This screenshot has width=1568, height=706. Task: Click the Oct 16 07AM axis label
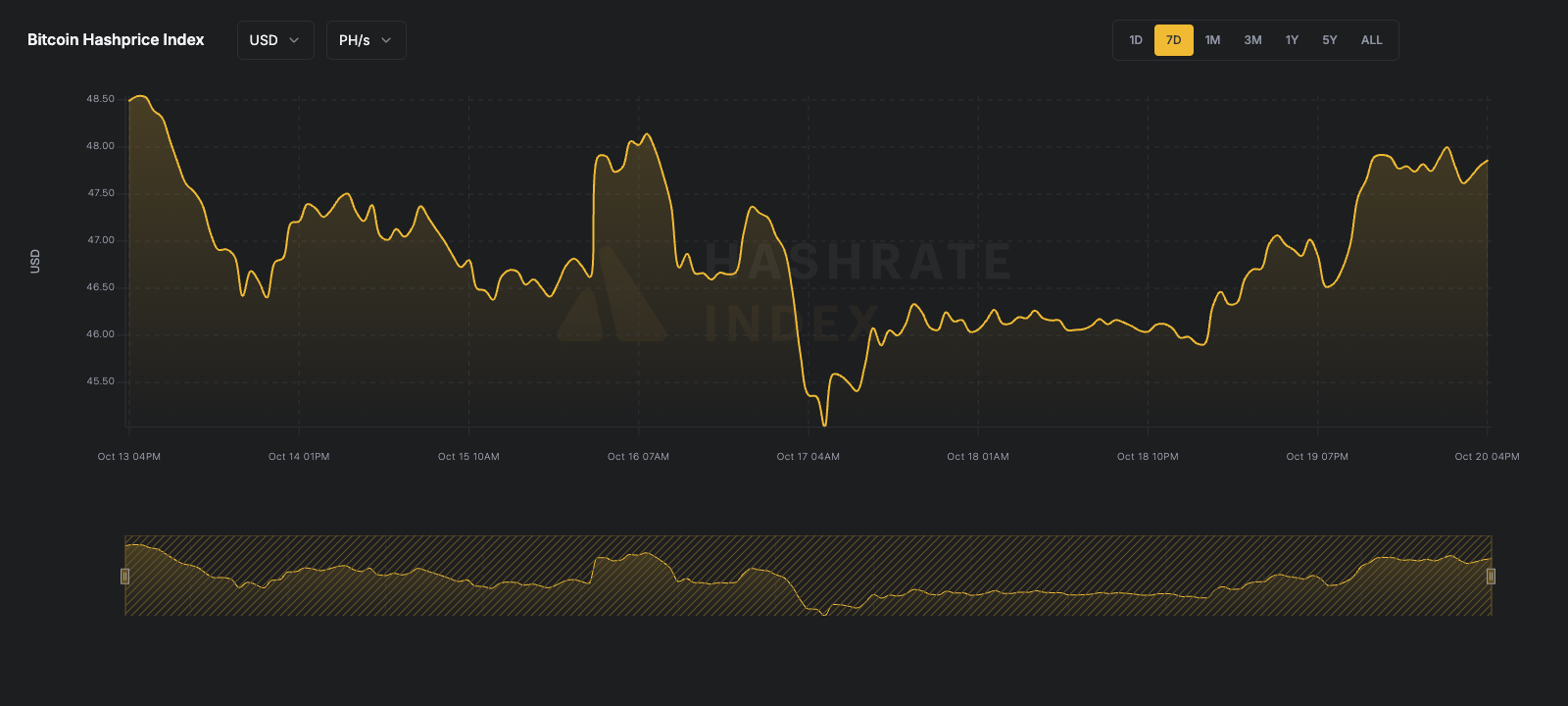[x=638, y=457]
